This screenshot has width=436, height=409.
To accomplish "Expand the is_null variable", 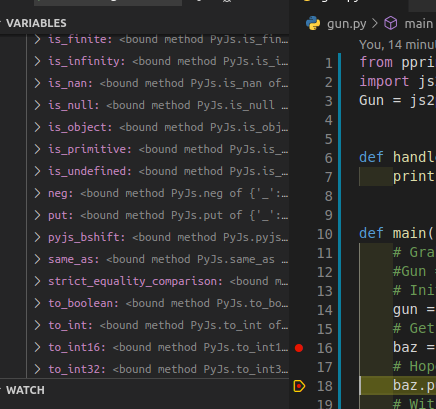I will point(37,105).
